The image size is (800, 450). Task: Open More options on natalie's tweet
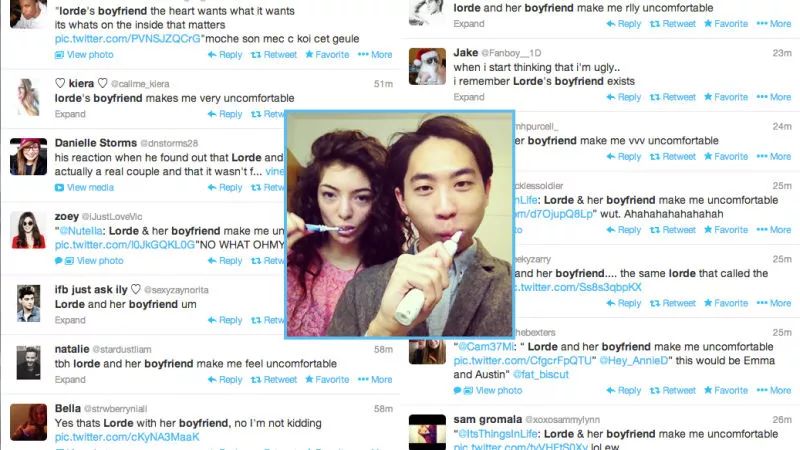coord(375,380)
